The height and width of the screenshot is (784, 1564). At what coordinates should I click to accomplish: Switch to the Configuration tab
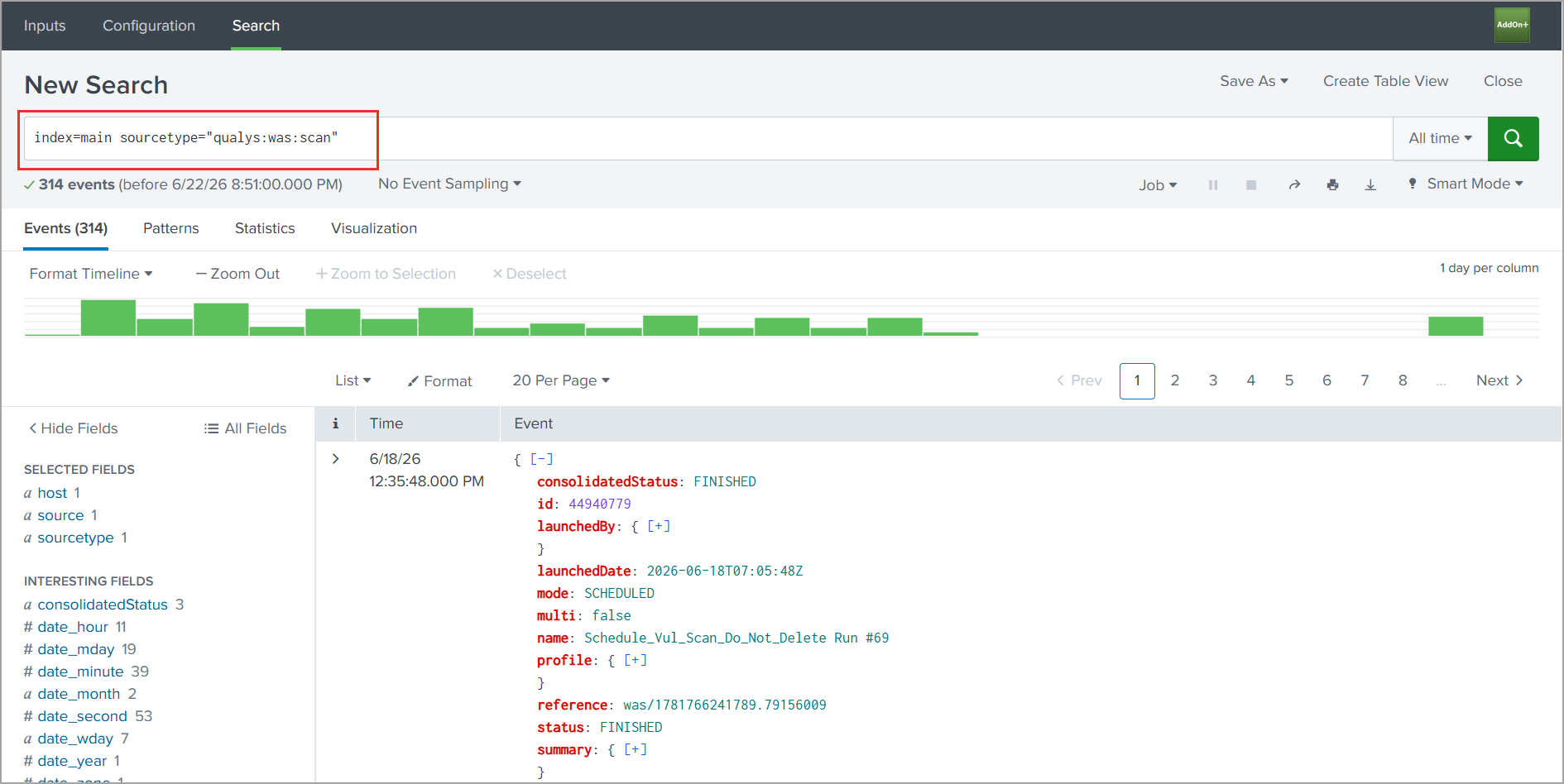149,26
